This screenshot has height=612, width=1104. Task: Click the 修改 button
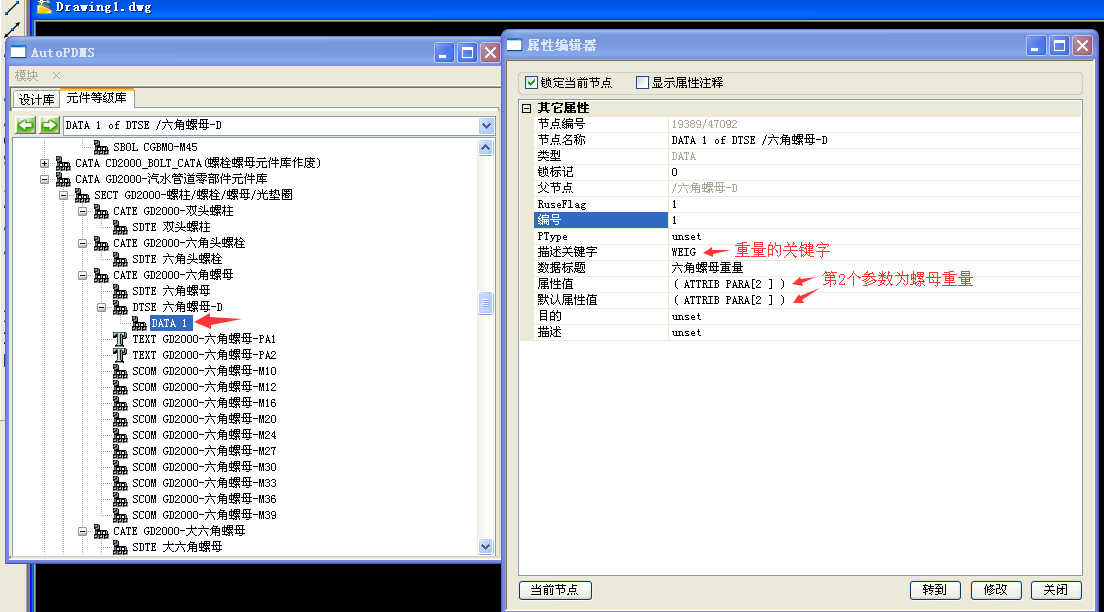[x=995, y=590]
